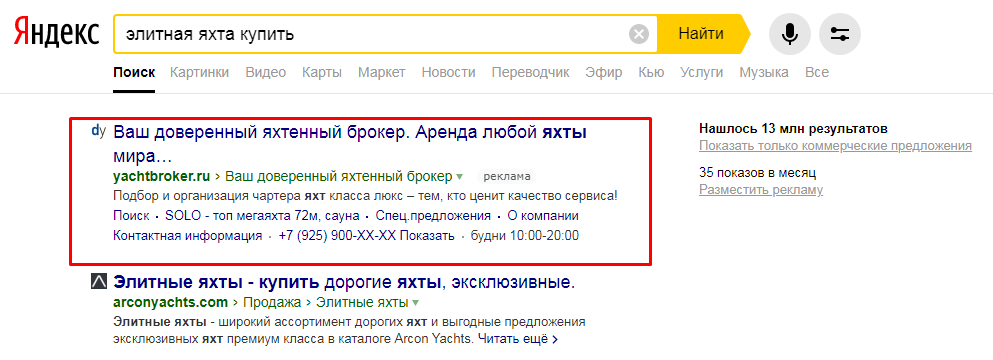
Task: Open Элитные яхты - купить result title
Action: (x=344, y=281)
